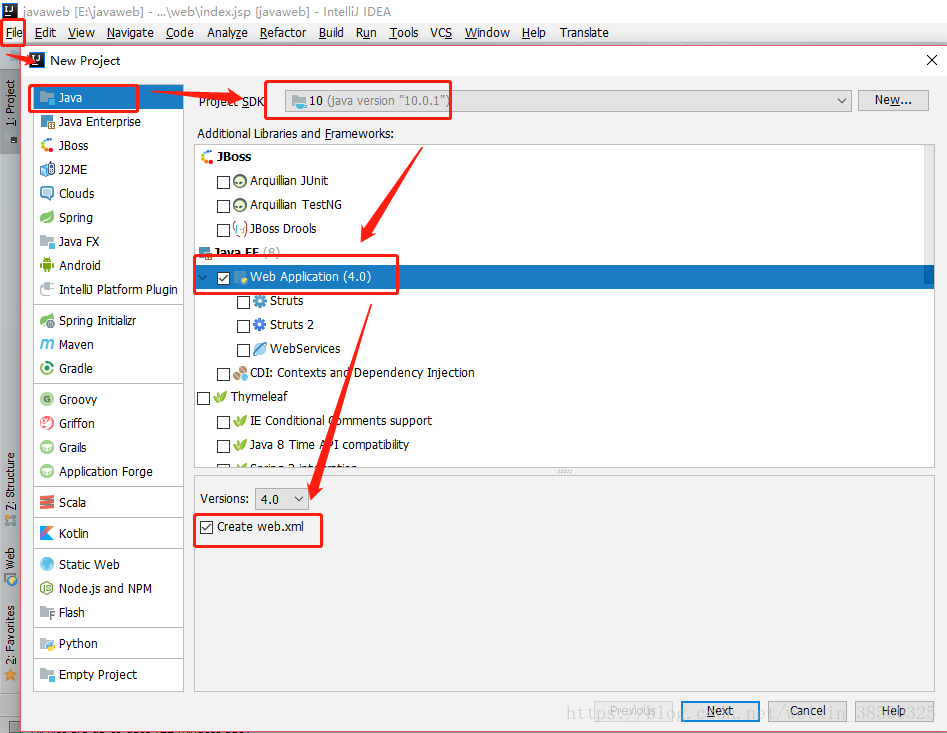This screenshot has width=947, height=733.
Task: Pick the Android robot icon
Action: (x=47, y=266)
